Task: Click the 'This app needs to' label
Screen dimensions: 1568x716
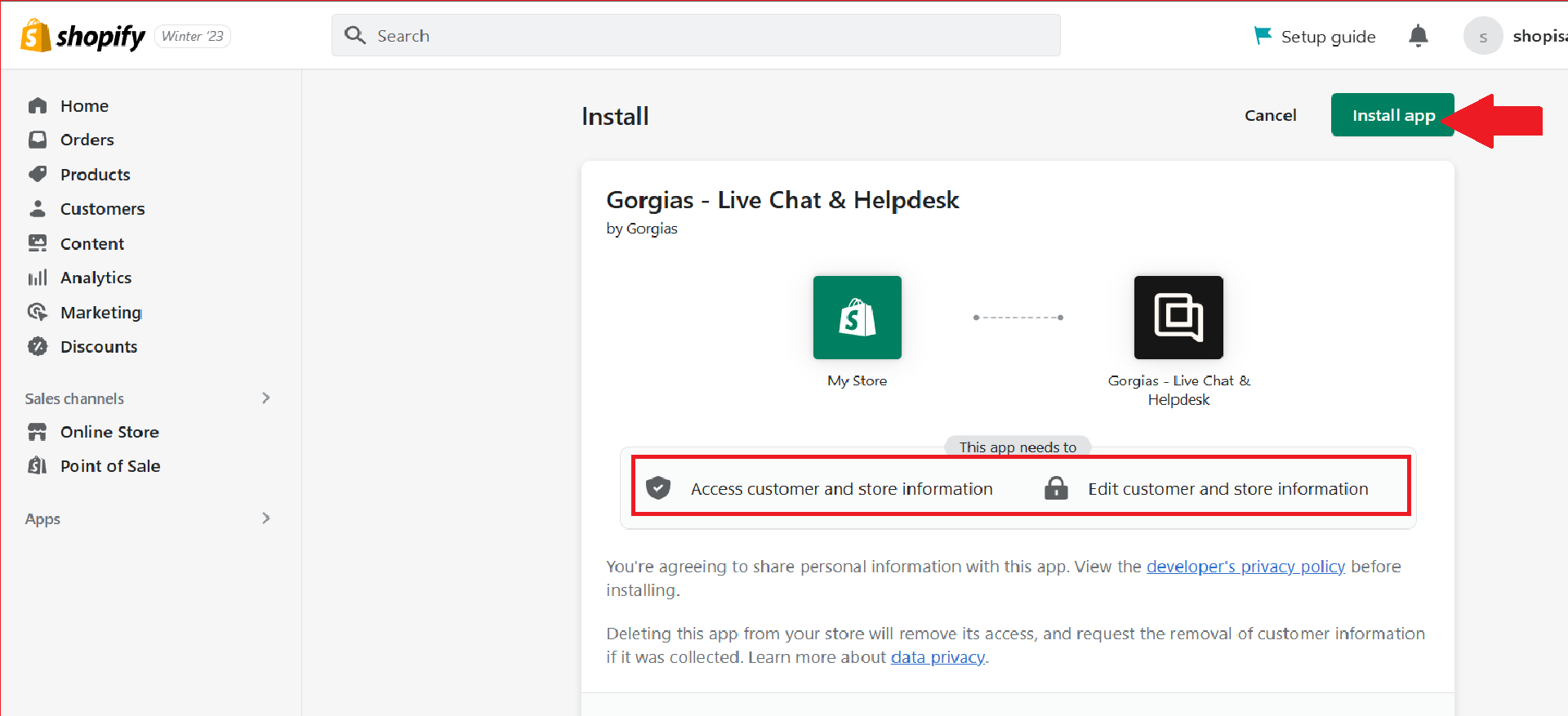Action: coord(1018,447)
